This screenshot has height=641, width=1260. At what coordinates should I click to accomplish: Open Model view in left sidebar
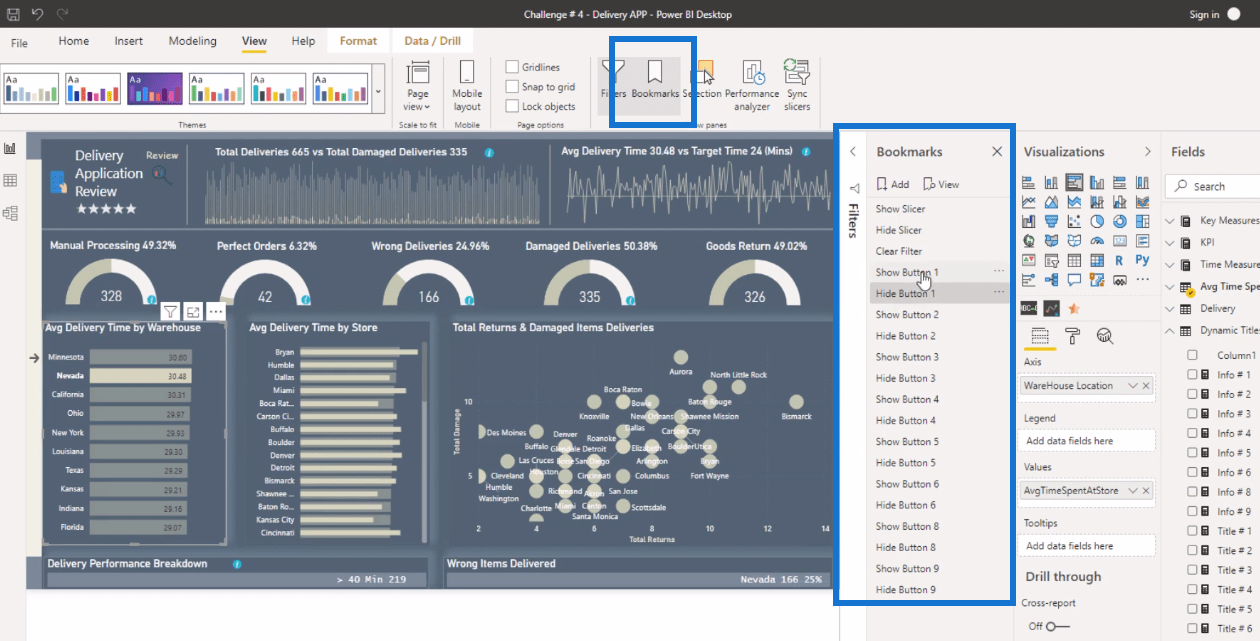11,213
